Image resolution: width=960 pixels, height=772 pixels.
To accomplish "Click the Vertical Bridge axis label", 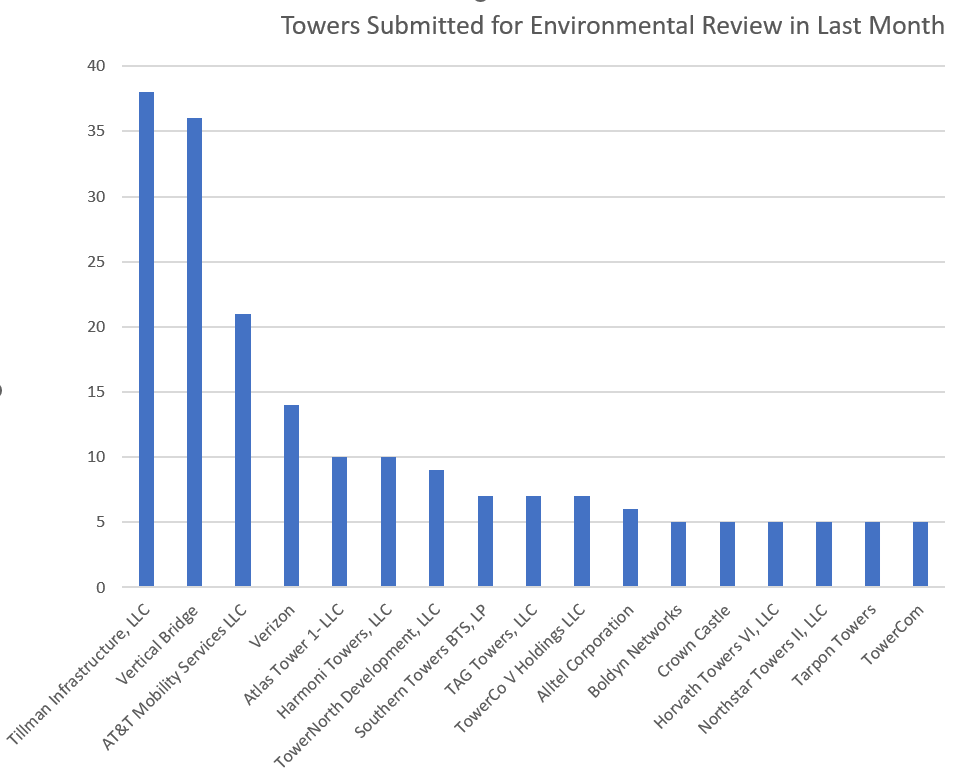I will (x=157, y=645).
